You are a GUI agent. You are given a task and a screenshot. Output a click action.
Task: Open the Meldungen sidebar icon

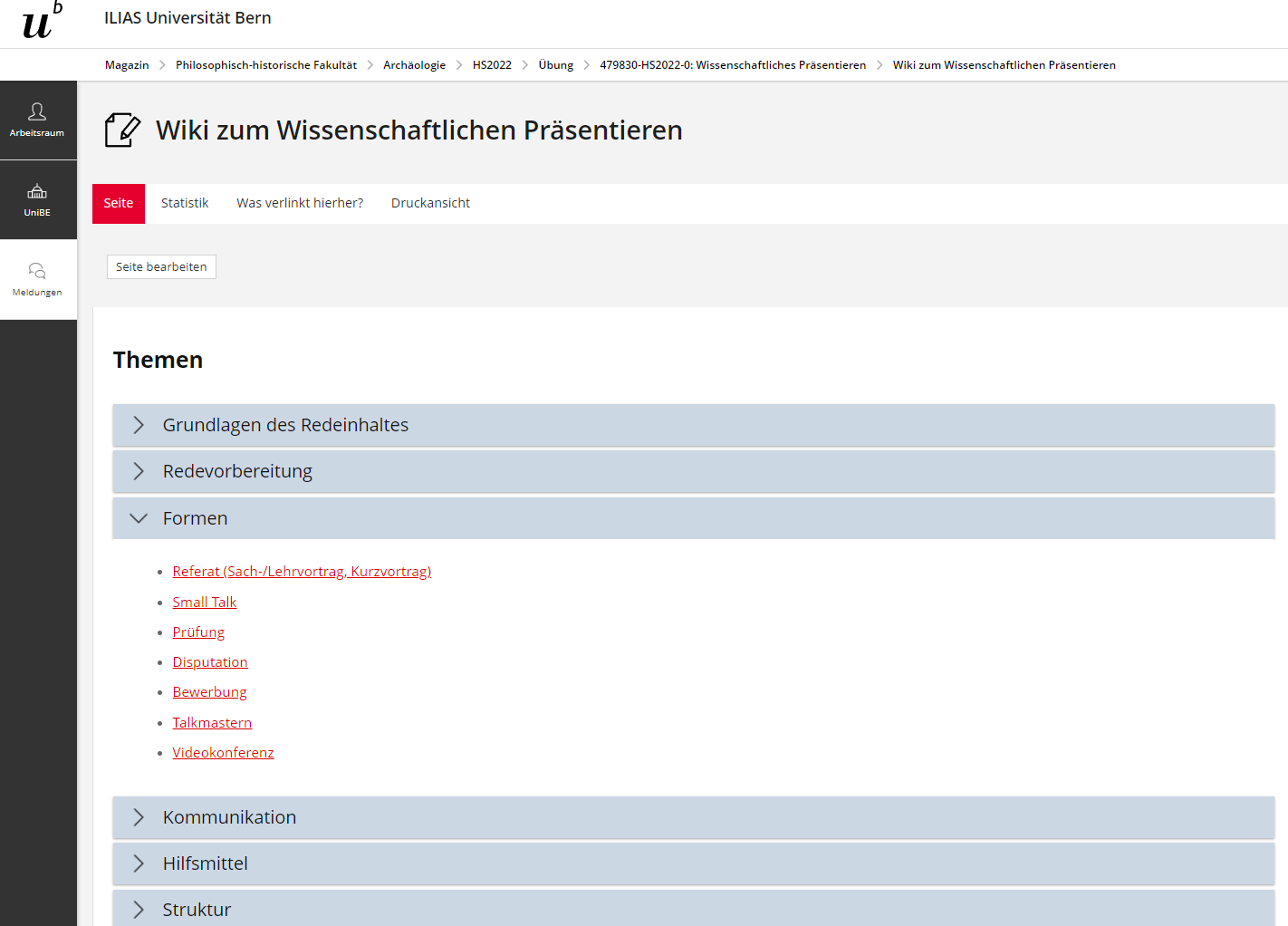[37, 279]
